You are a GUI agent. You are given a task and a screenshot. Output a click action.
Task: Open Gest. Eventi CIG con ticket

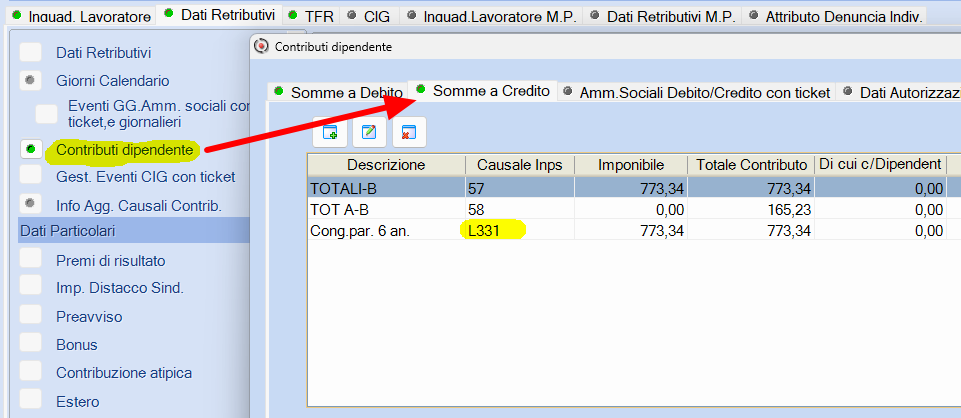[x=146, y=177]
